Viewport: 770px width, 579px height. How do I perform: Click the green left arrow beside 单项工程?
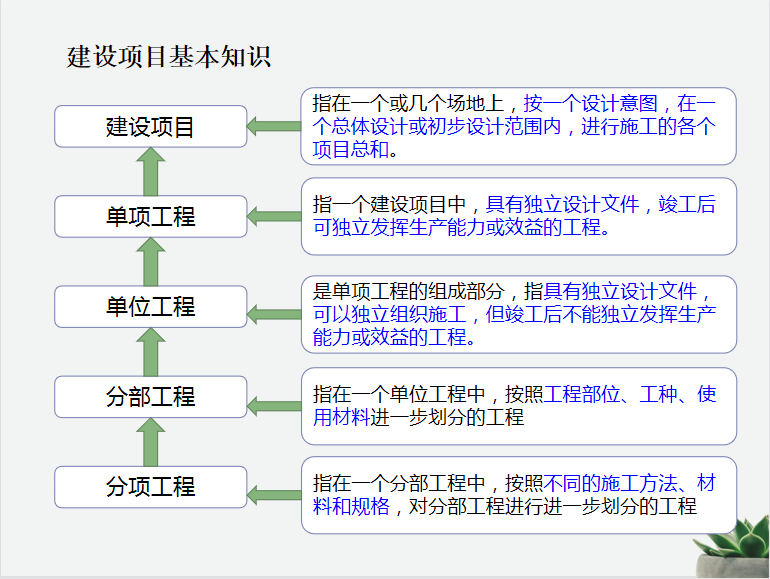point(274,217)
